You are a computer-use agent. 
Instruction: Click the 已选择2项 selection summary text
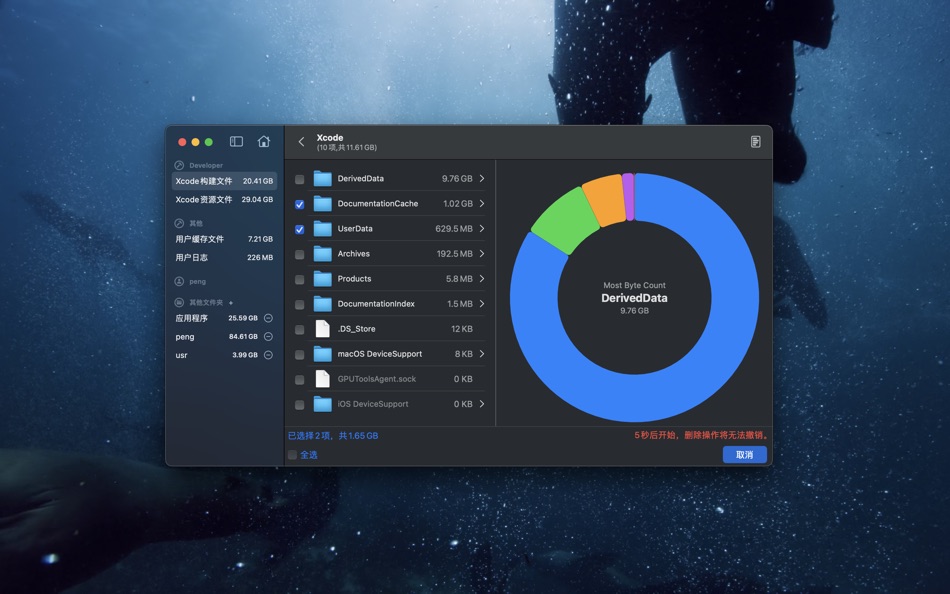pyautogui.click(x=333, y=436)
